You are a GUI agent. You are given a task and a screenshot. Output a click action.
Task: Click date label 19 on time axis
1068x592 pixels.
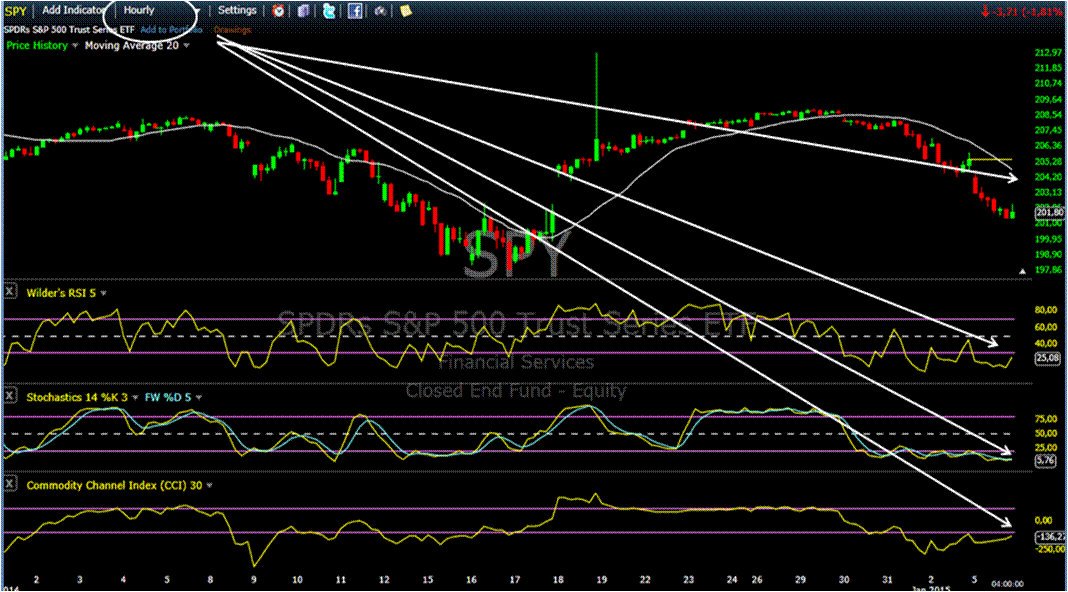tap(601, 580)
